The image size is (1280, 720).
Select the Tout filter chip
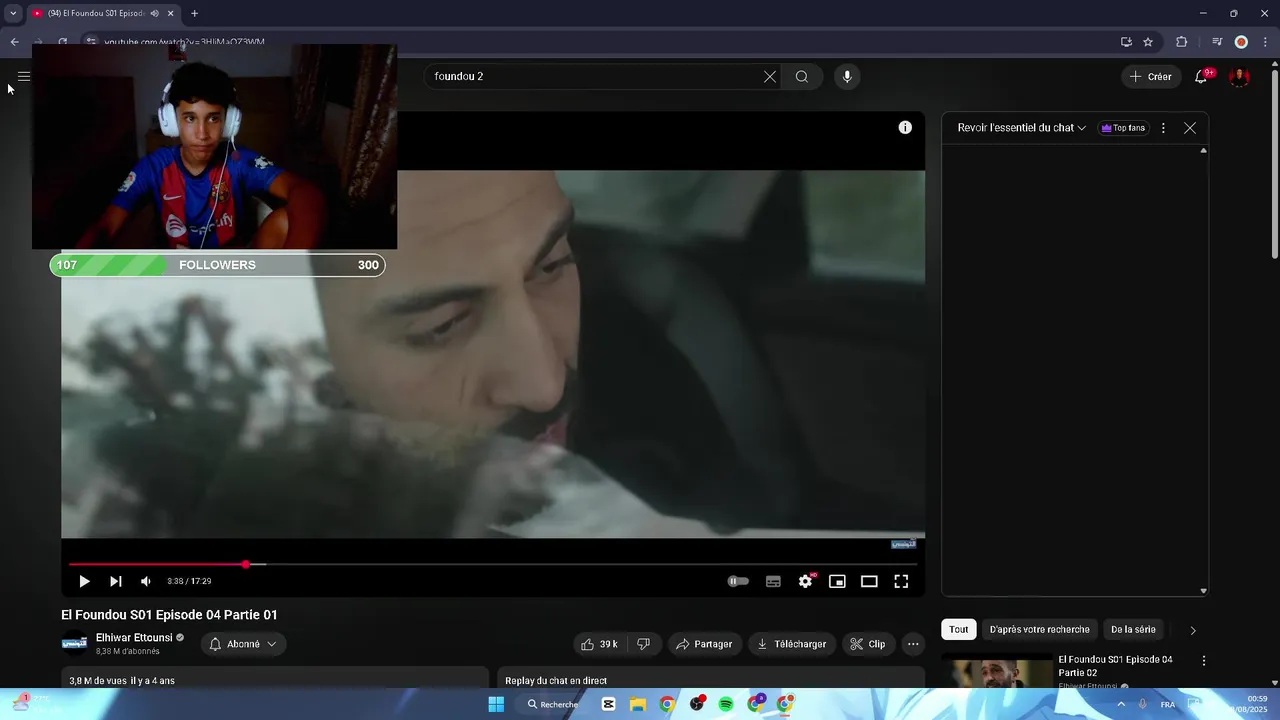point(958,629)
